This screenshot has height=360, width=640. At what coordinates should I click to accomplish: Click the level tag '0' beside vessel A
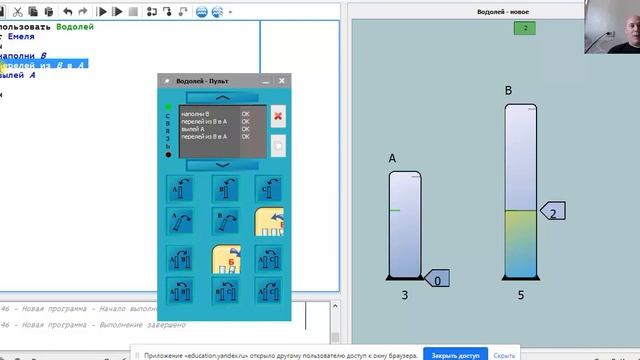[x=437, y=278]
